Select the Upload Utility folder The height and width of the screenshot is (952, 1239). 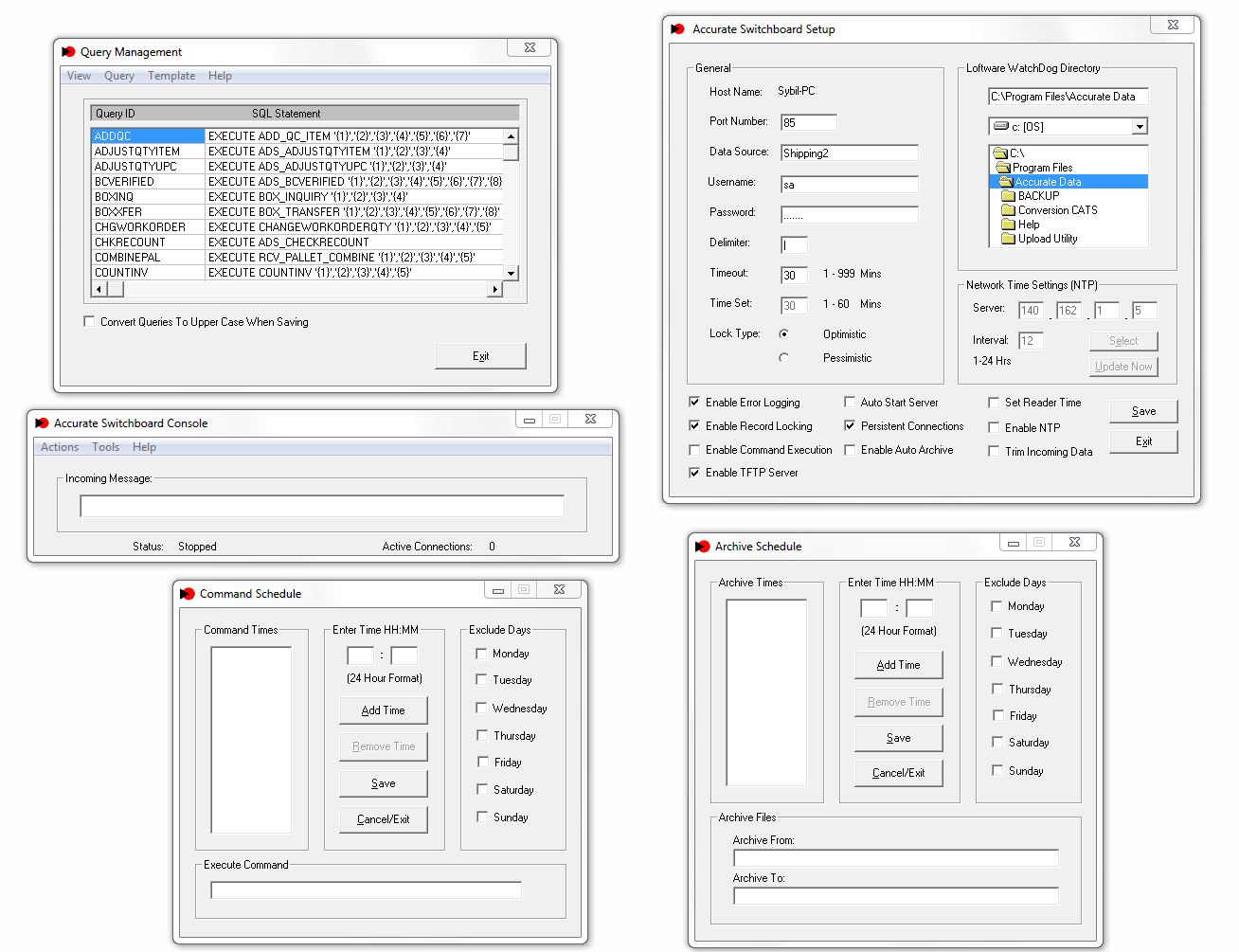[1040, 239]
